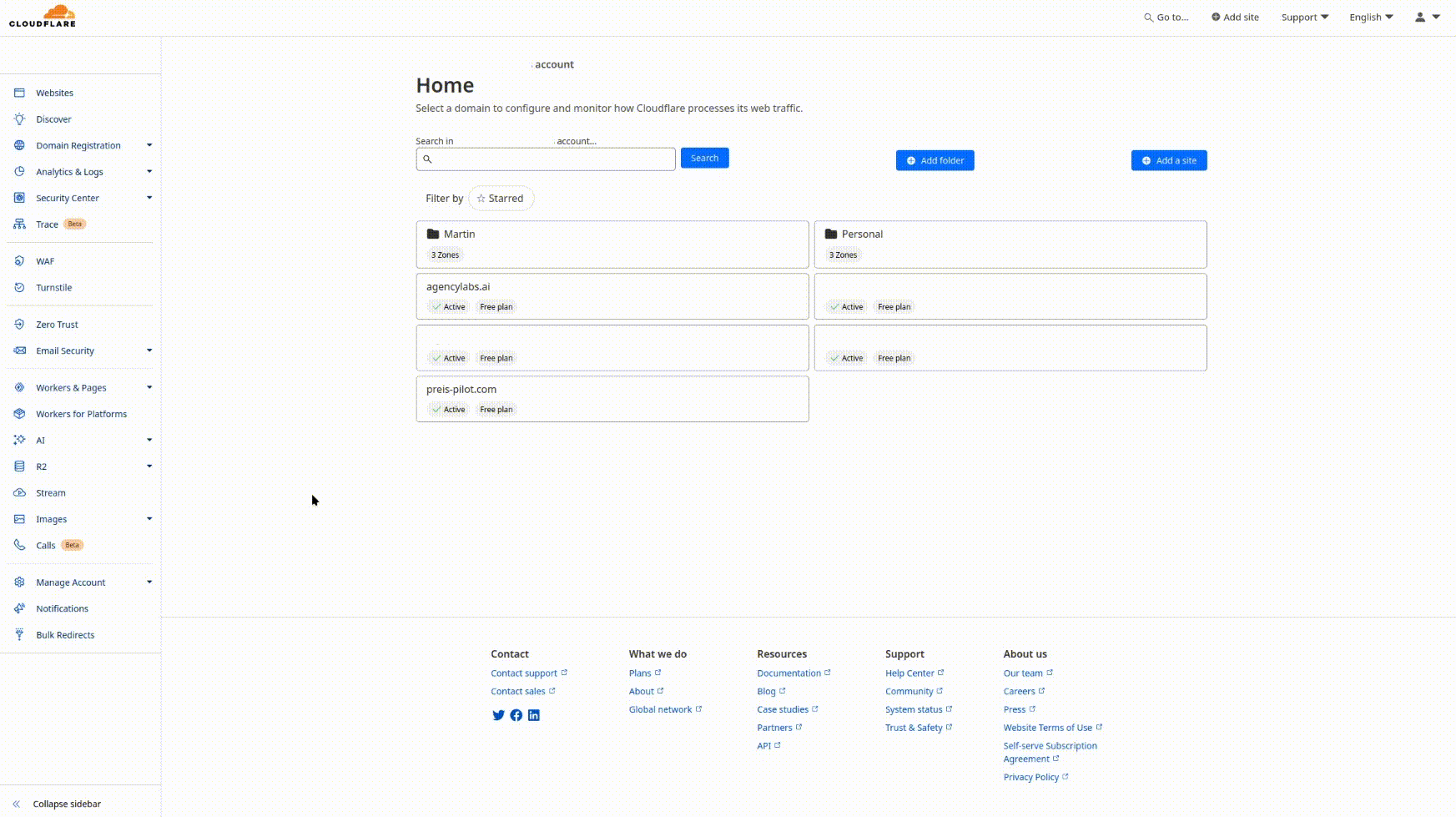Open the WAF section in the sidebar
This screenshot has width=1456, height=817.
click(x=46, y=260)
